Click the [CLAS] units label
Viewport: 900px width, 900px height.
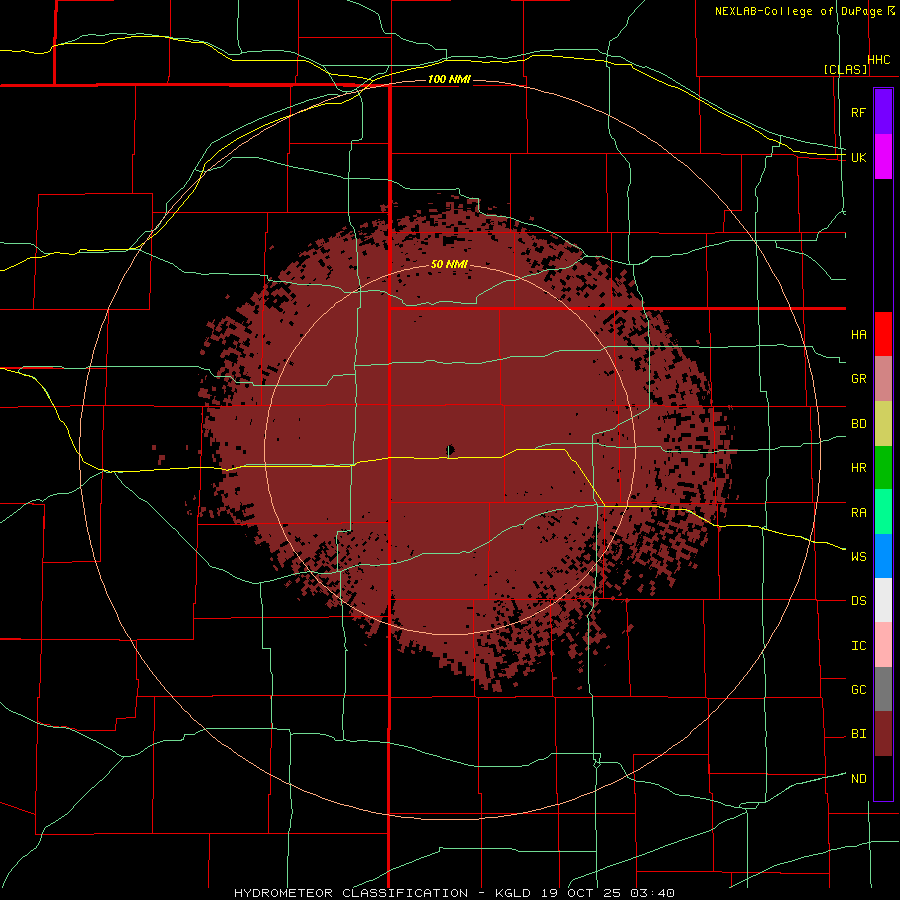point(845,69)
